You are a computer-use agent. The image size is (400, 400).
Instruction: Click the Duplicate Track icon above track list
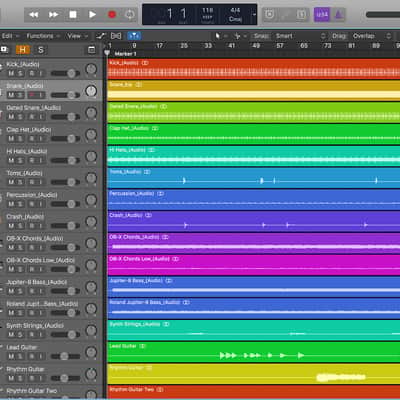coord(4,50)
